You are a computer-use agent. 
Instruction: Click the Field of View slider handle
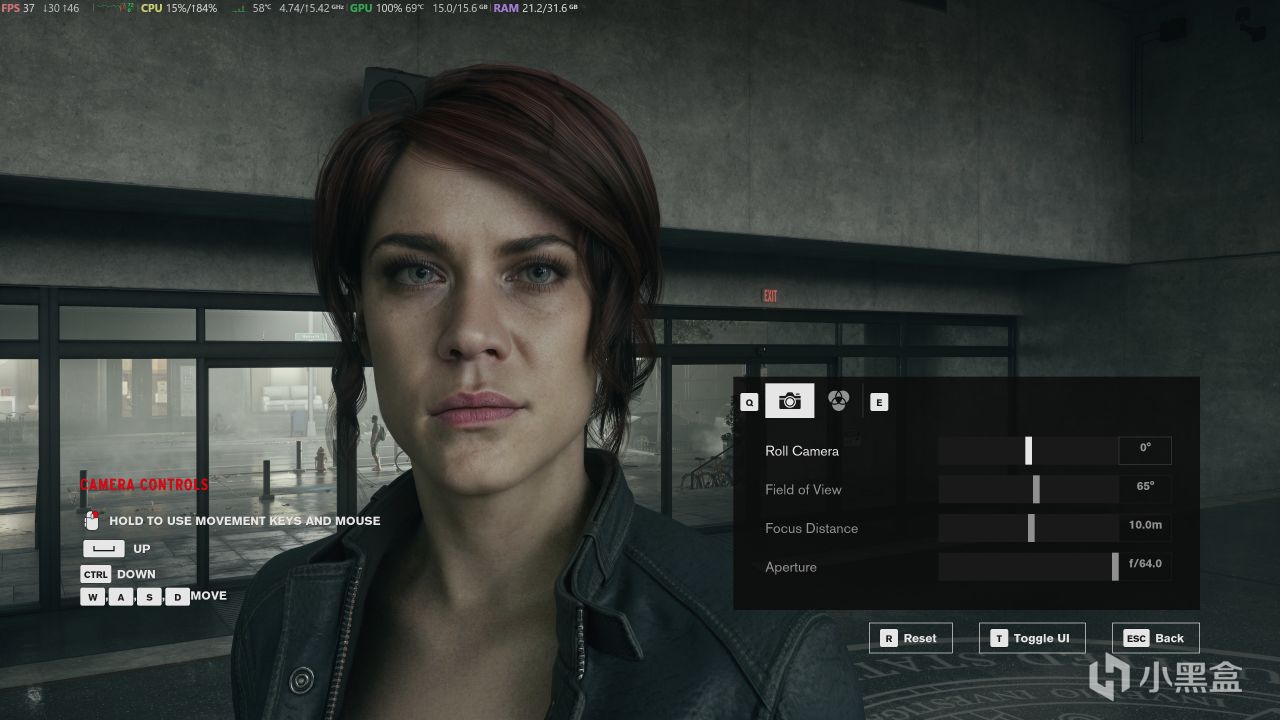(1036, 489)
